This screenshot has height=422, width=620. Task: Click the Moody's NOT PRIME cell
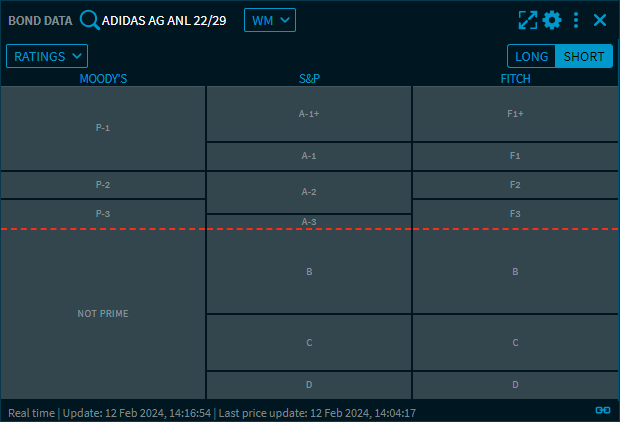[103, 314]
